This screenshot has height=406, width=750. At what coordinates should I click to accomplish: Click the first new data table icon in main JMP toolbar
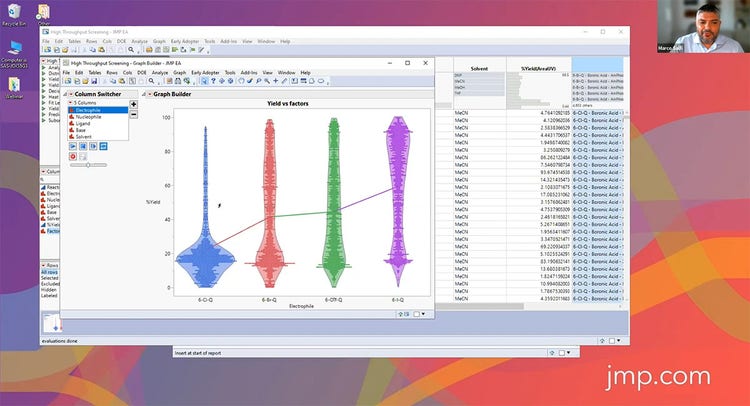coord(47,50)
